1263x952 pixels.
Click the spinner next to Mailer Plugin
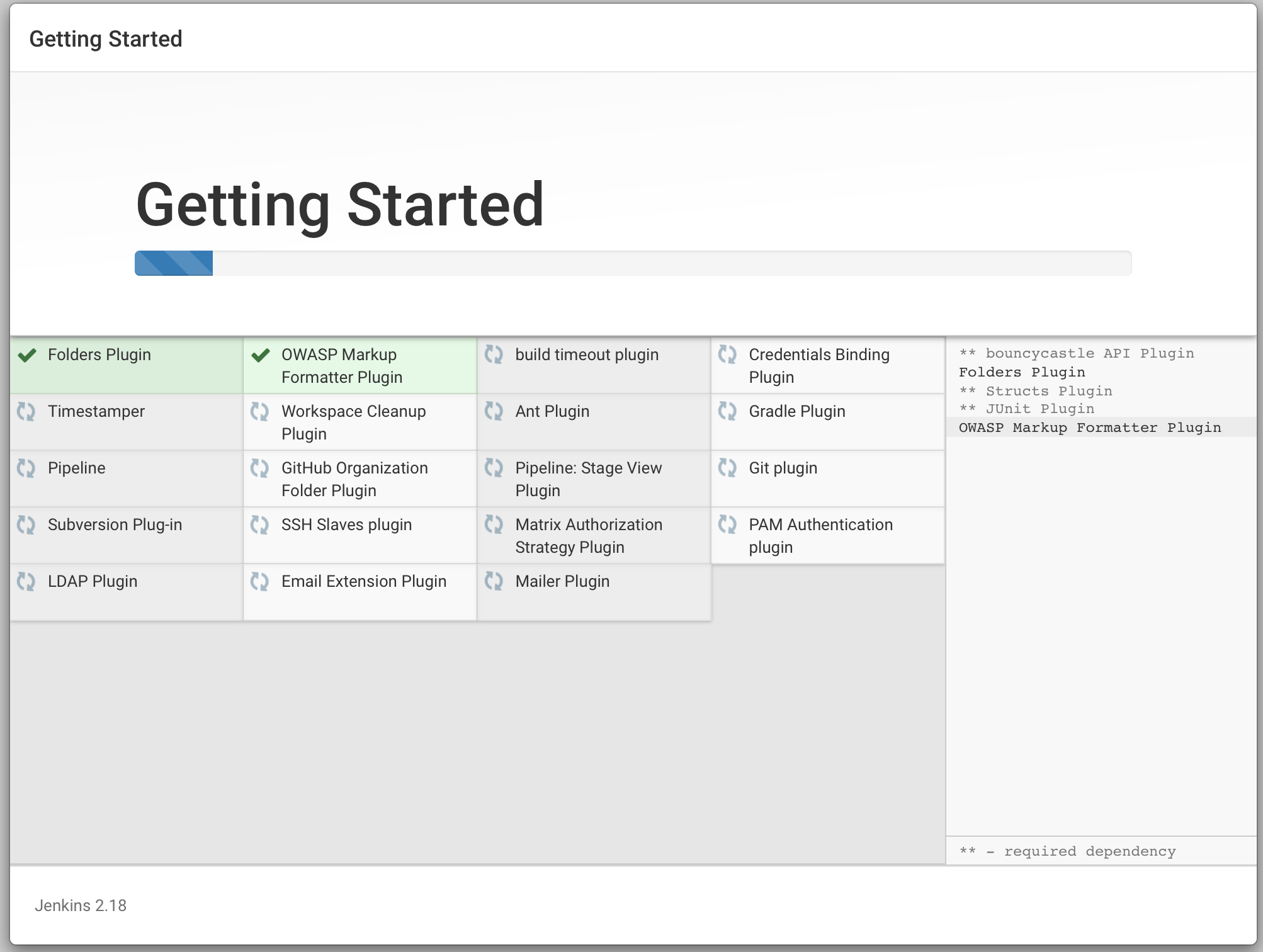pos(494,582)
